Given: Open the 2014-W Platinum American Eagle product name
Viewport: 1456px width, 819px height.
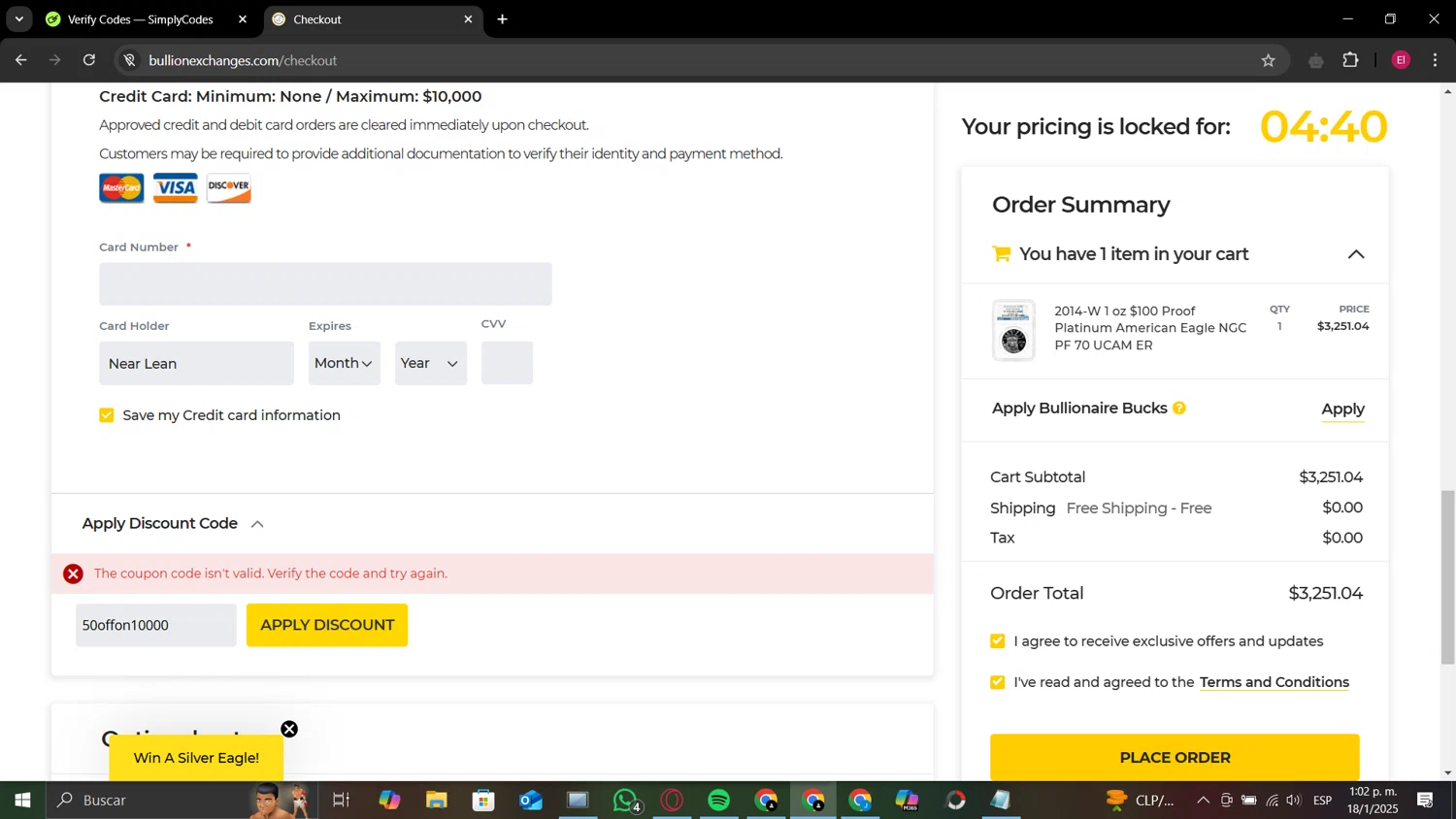Looking at the screenshot, I should pyautogui.click(x=1150, y=328).
